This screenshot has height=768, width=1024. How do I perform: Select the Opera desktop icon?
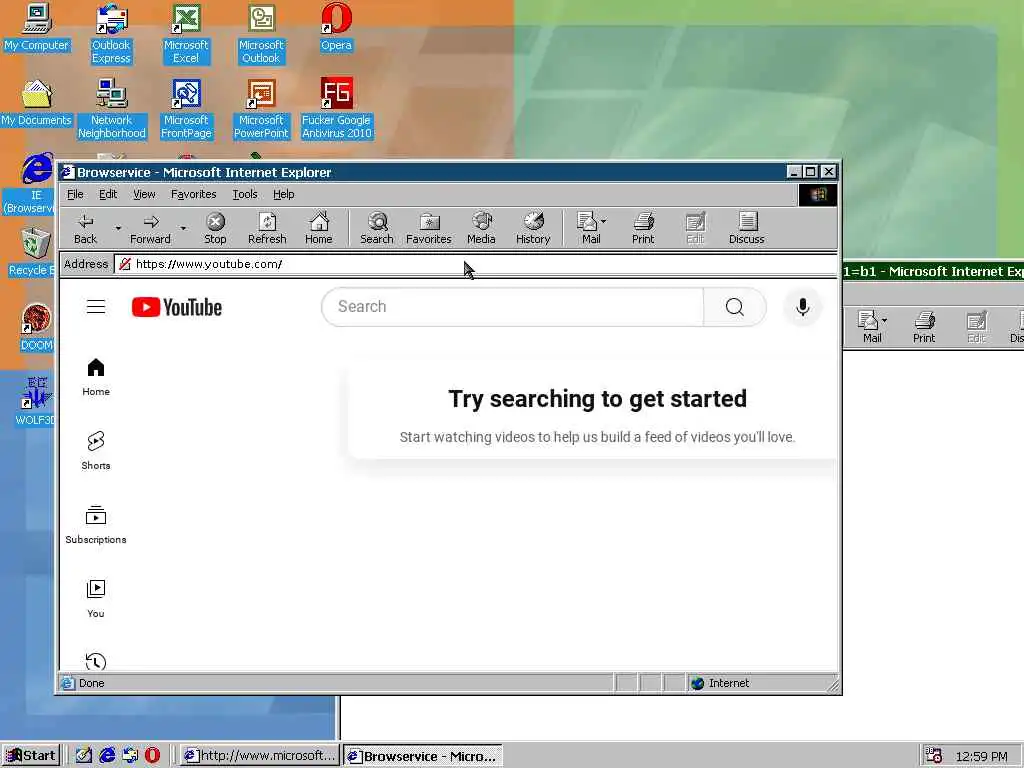coord(336,27)
